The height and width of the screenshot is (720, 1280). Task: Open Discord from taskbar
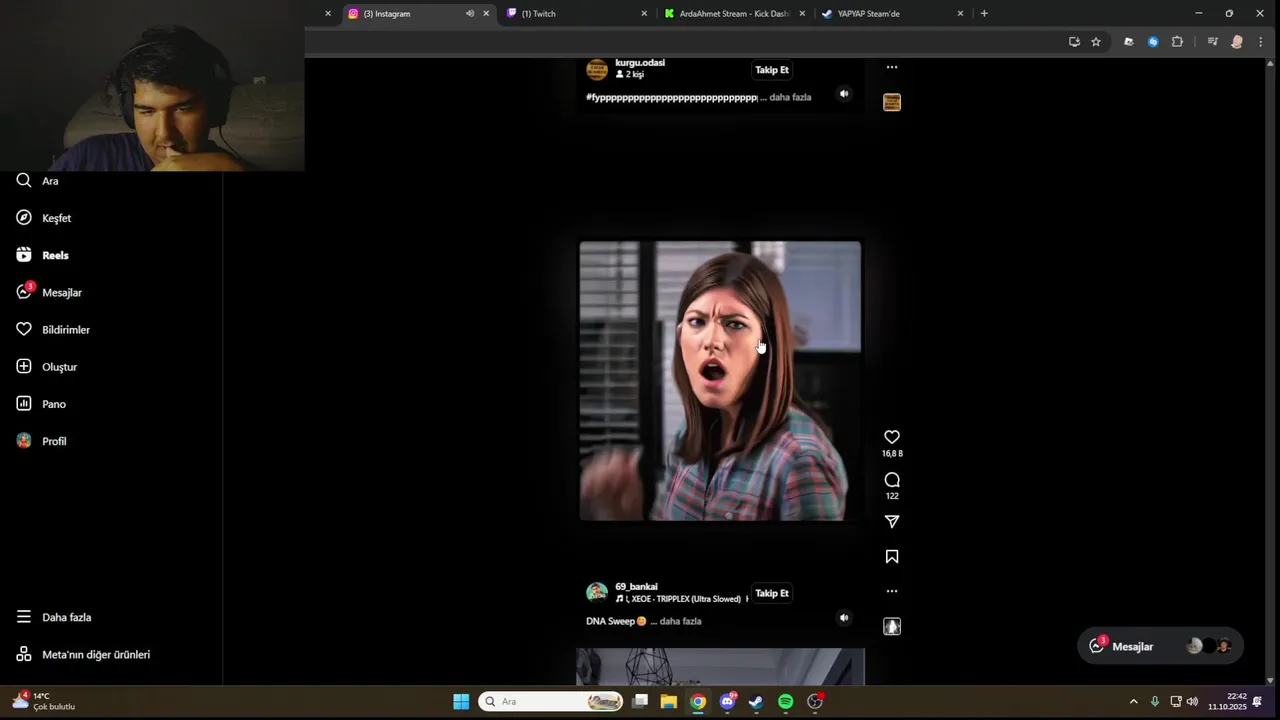727,702
